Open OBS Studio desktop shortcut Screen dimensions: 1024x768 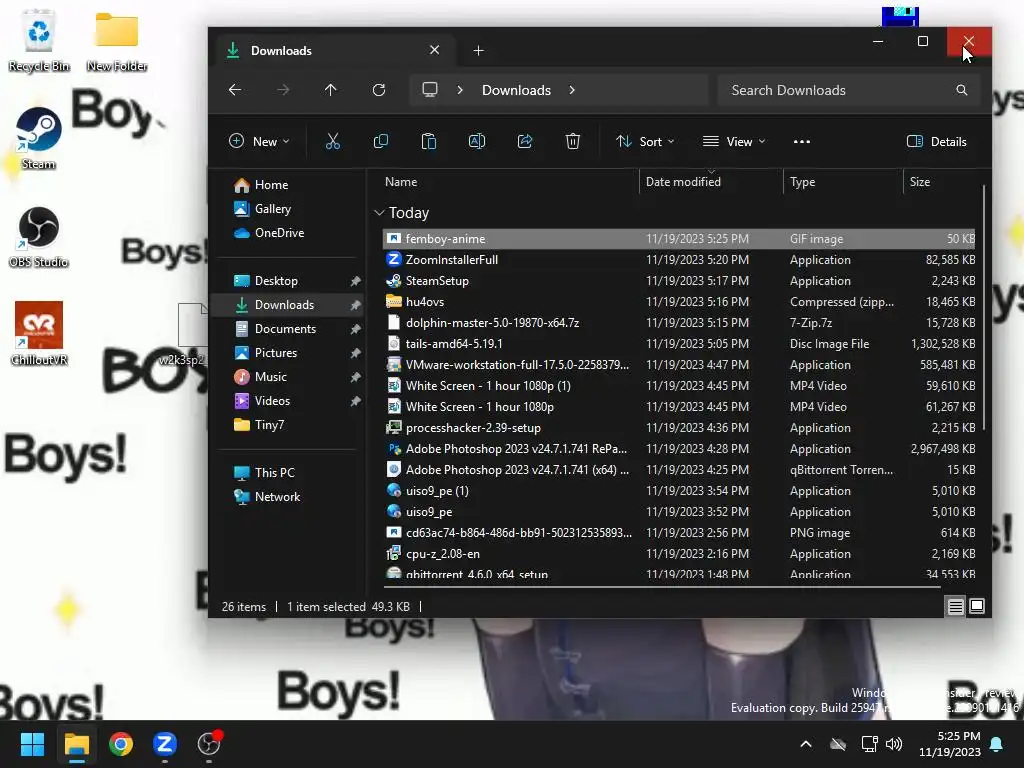click(x=39, y=237)
